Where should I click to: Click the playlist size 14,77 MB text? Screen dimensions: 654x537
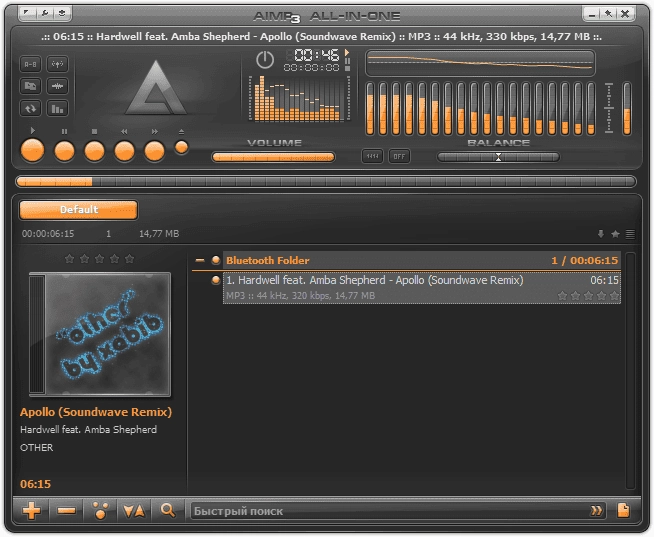tap(159, 234)
